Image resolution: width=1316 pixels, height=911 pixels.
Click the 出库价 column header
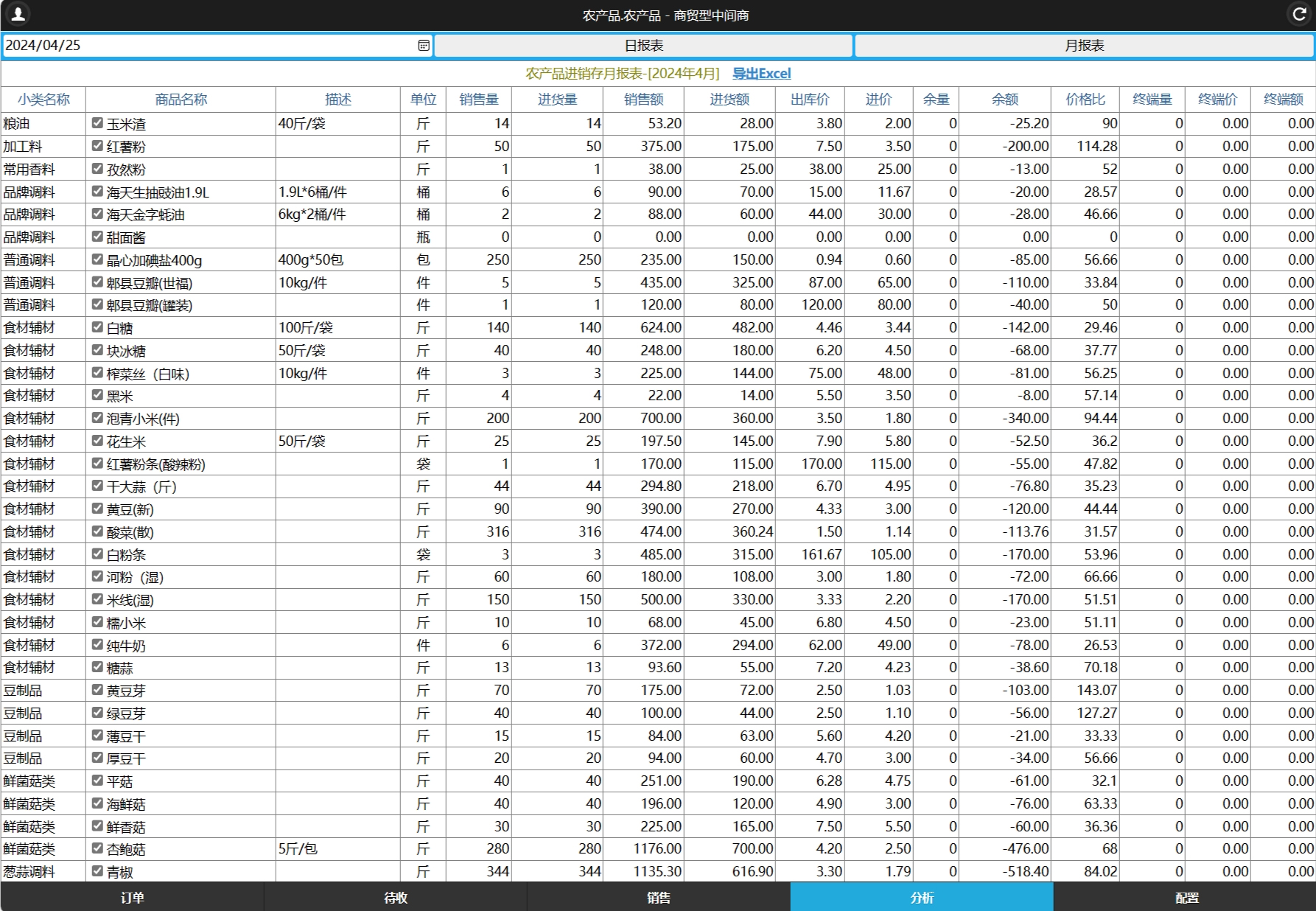click(x=810, y=100)
